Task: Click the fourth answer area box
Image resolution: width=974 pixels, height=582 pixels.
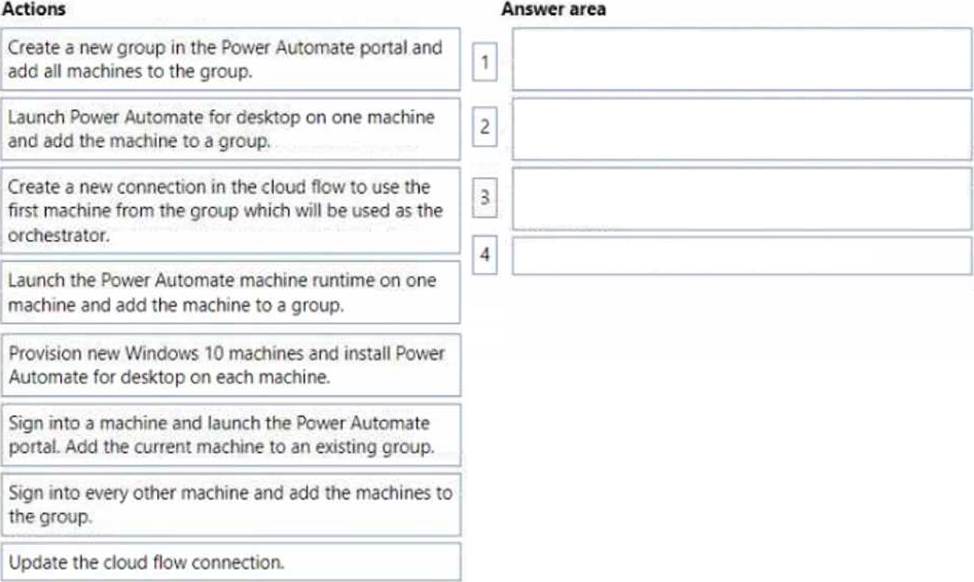Action: tap(742, 255)
